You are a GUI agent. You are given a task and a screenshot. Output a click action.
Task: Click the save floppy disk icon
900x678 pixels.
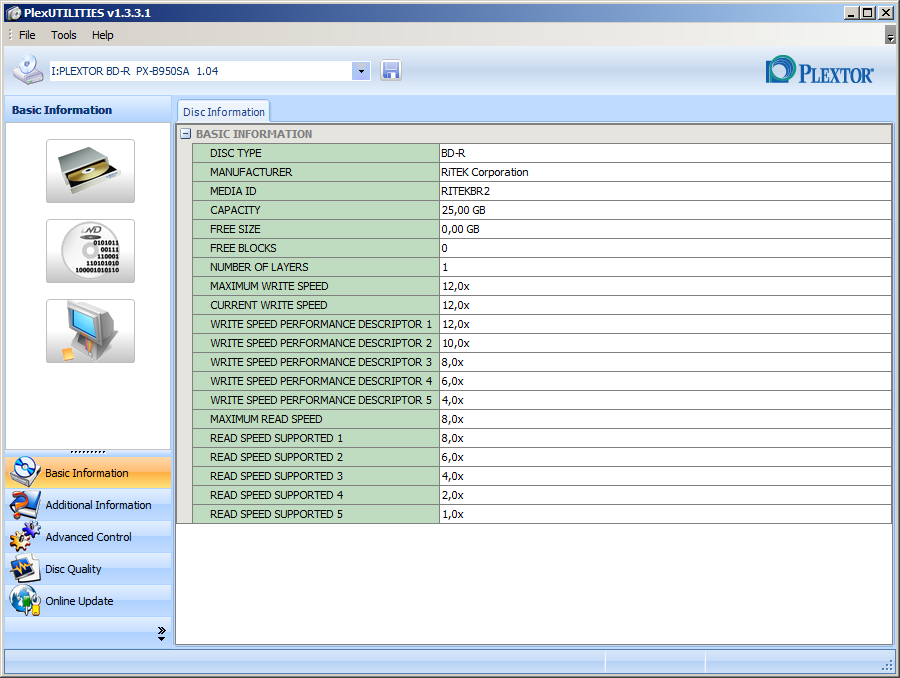(391, 71)
